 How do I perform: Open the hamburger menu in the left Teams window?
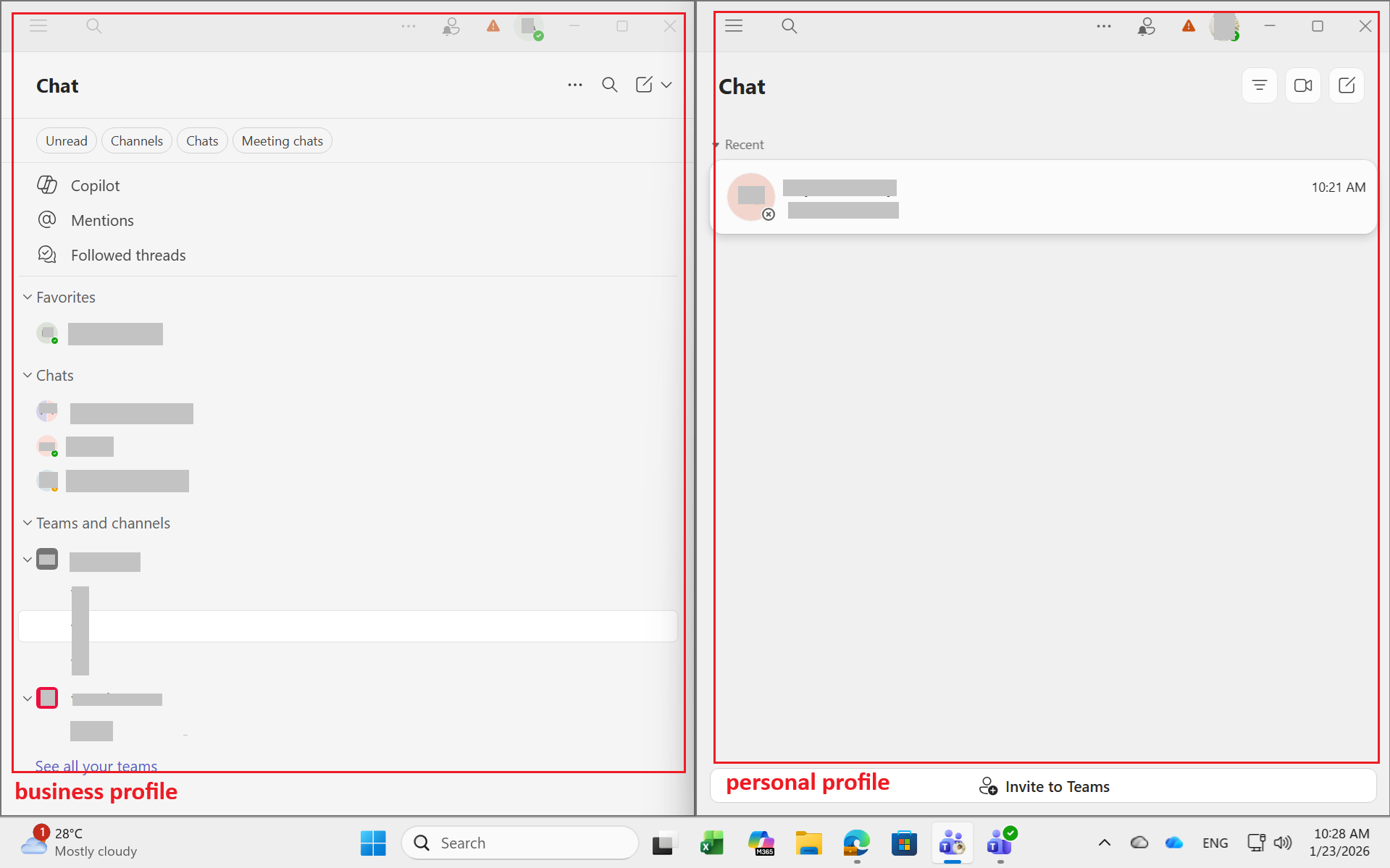[x=38, y=26]
